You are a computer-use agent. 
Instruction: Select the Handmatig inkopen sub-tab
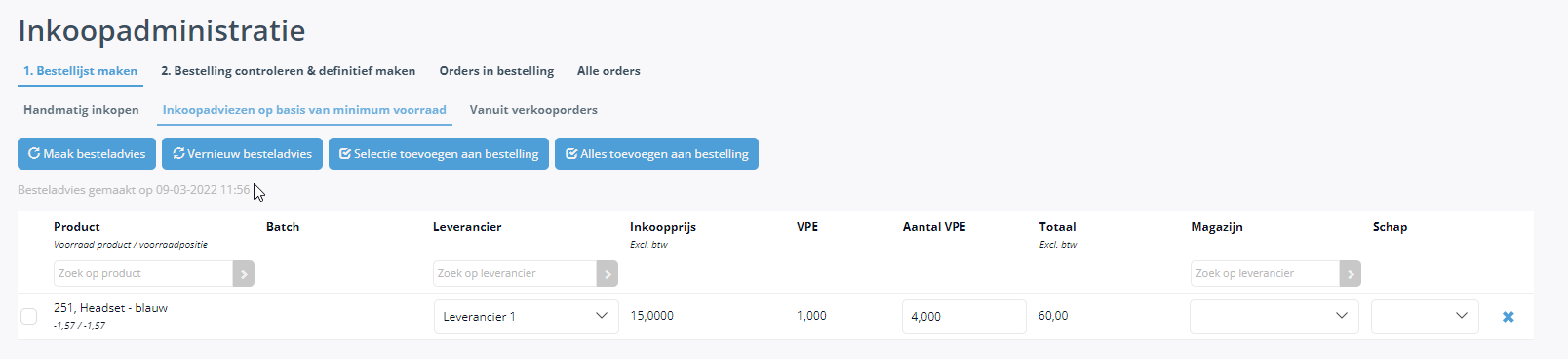tap(81, 110)
